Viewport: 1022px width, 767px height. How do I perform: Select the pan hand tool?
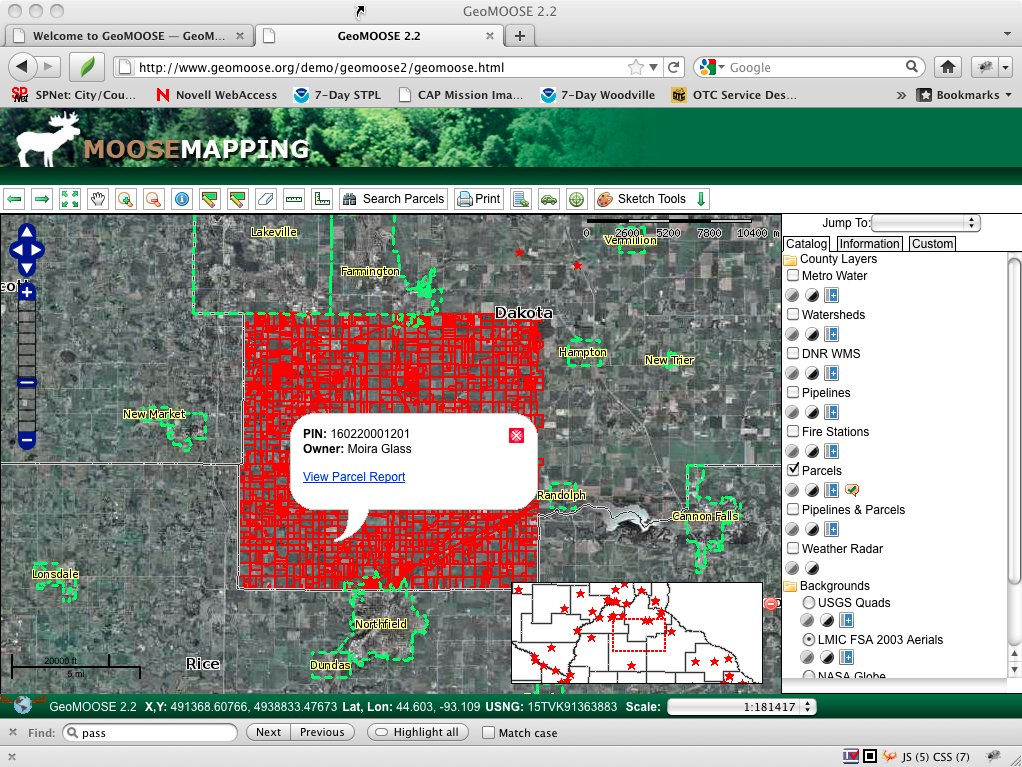pyautogui.click(x=97, y=199)
